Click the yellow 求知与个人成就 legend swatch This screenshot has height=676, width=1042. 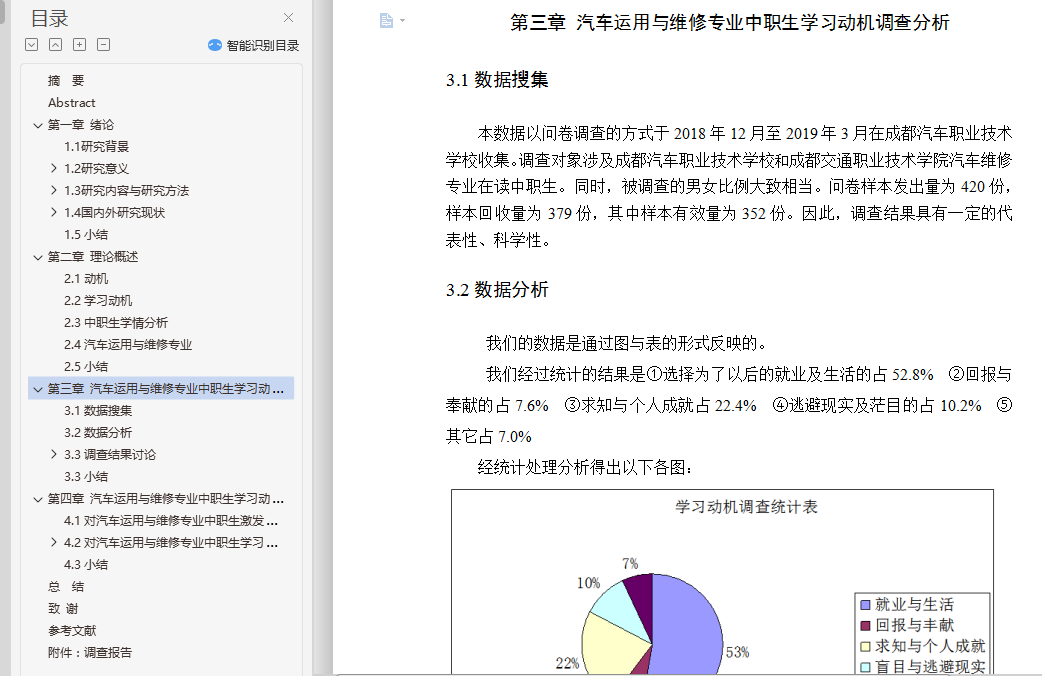tap(865, 646)
